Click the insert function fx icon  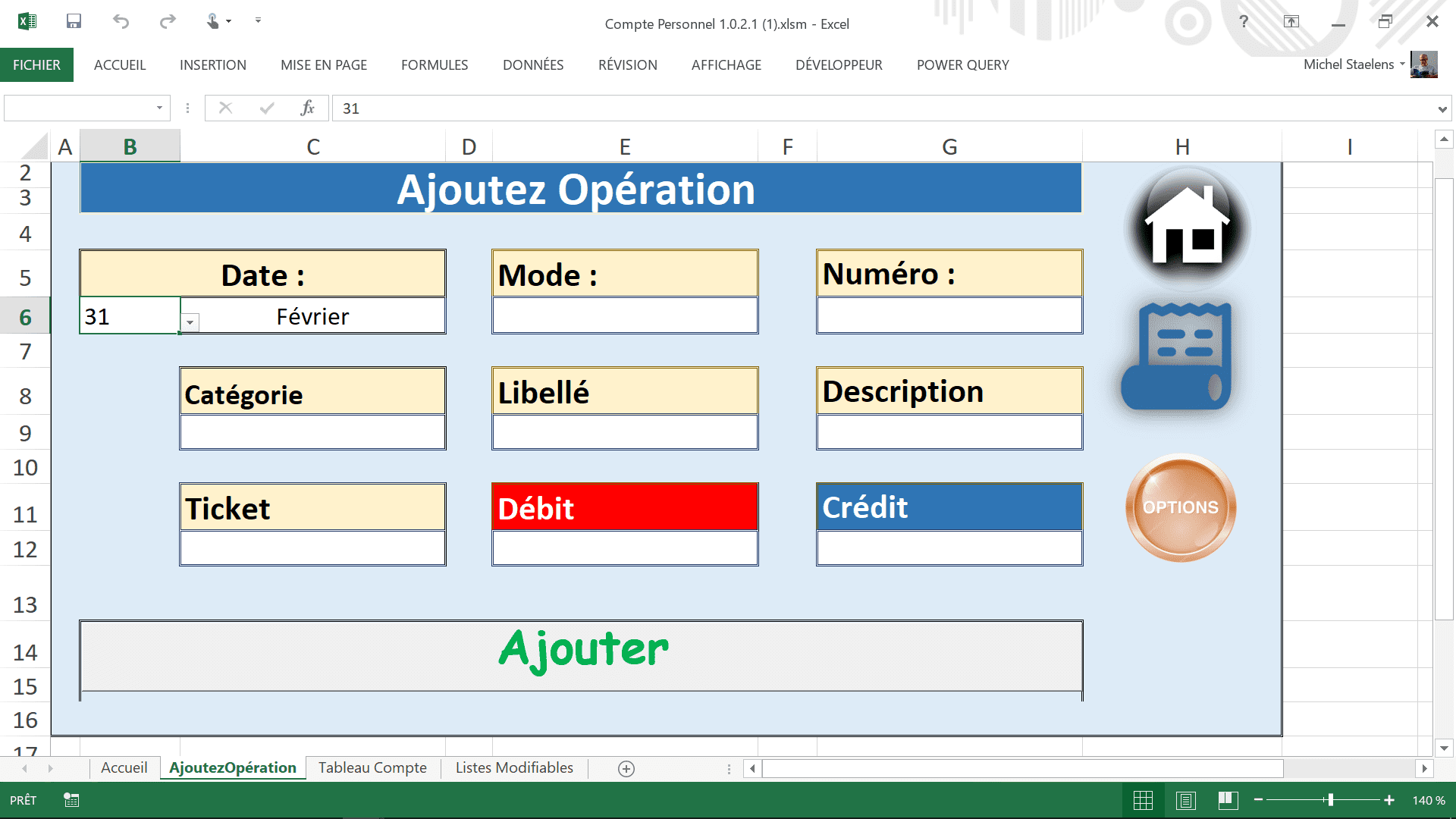pyautogui.click(x=307, y=108)
